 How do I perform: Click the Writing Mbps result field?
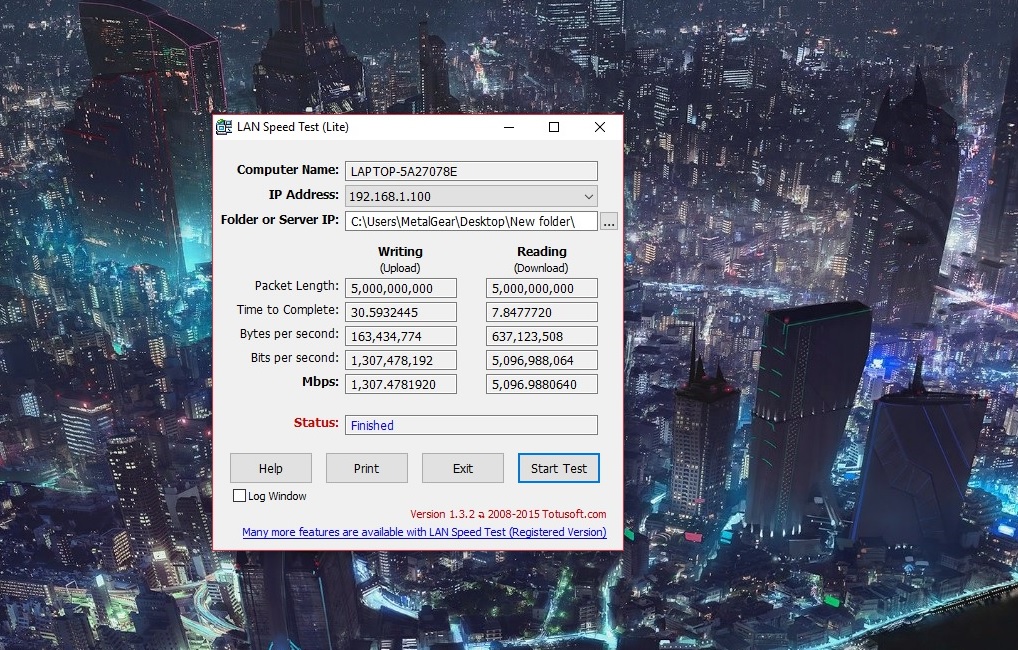400,384
